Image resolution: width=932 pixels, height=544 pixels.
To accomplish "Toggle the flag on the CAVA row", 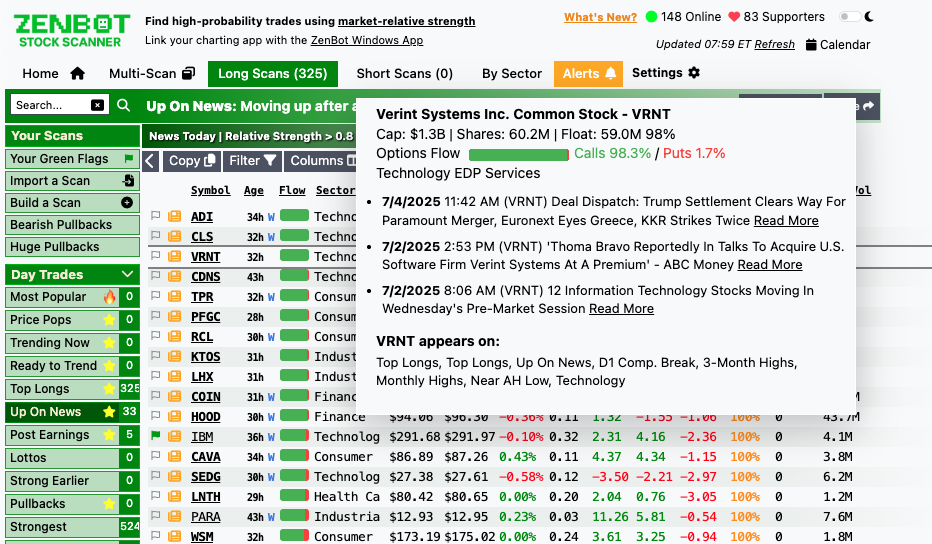I will pos(156,456).
